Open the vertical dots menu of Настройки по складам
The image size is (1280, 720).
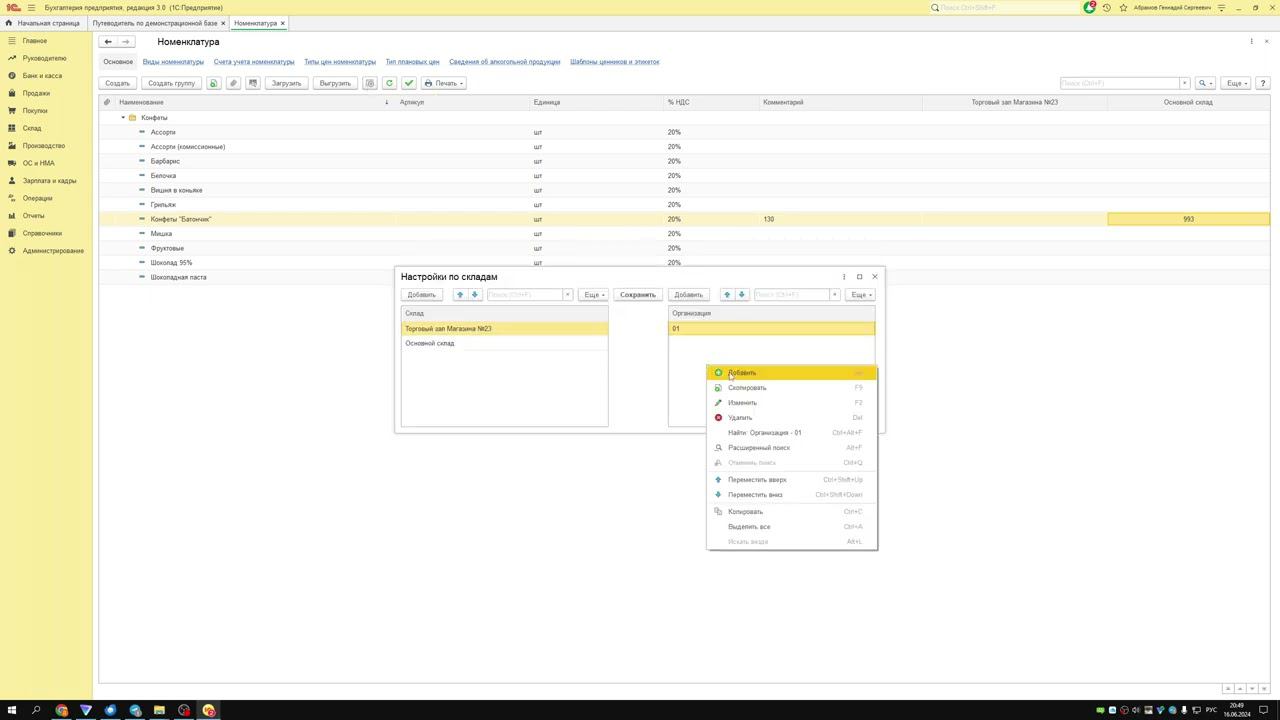pos(844,277)
